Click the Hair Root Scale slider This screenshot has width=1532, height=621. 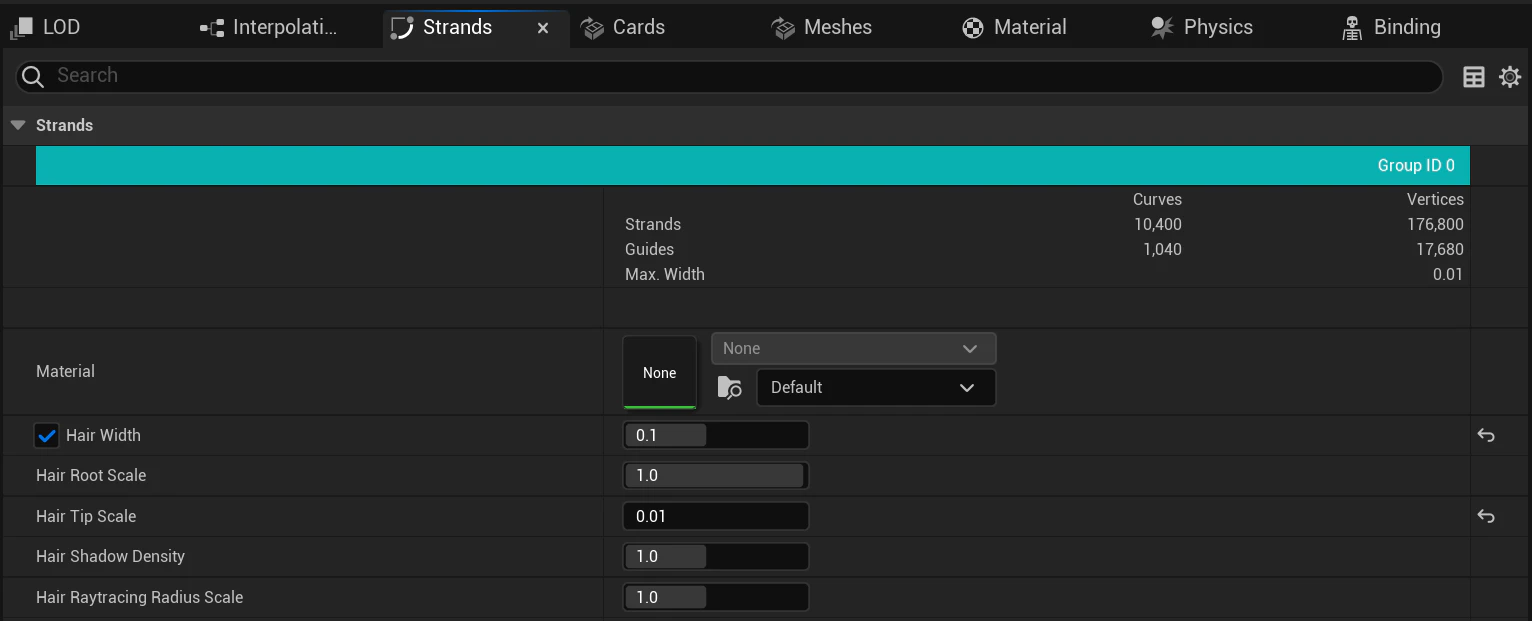716,476
